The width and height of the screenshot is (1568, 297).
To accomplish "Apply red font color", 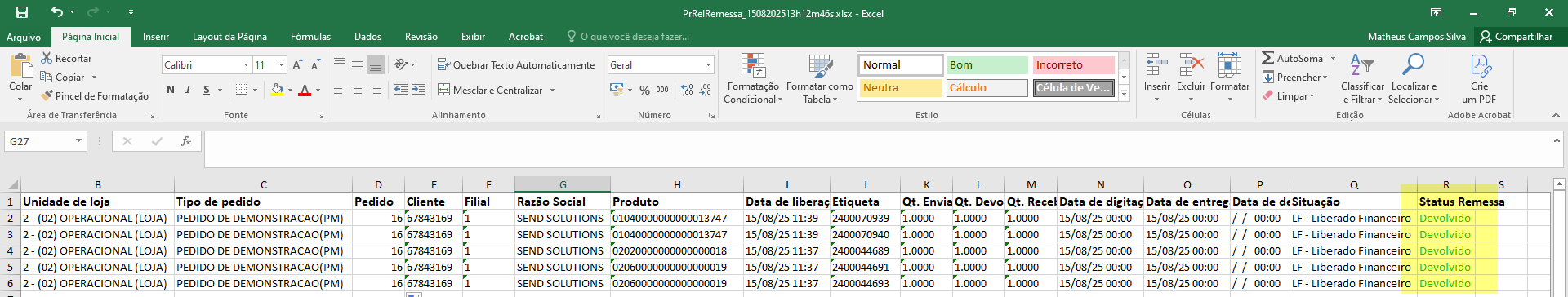I will pyautogui.click(x=305, y=90).
